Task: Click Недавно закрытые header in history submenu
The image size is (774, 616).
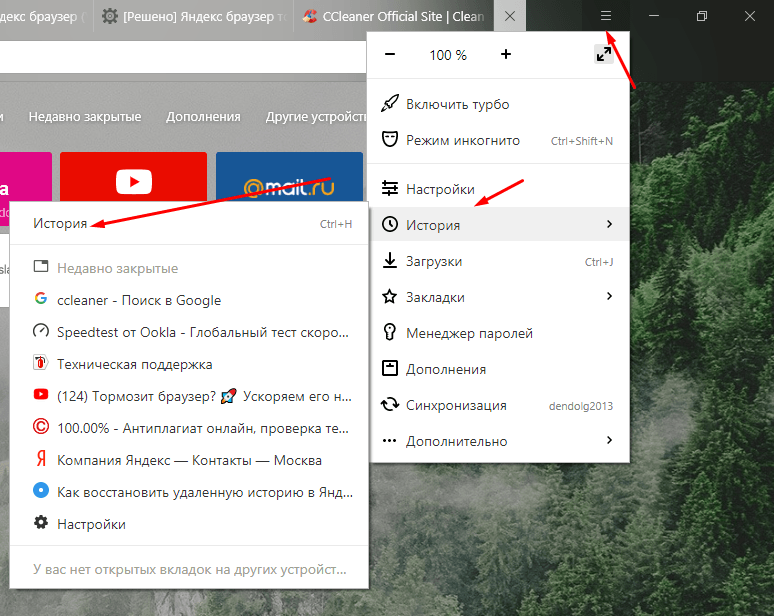Action: (x=117, y=269)
